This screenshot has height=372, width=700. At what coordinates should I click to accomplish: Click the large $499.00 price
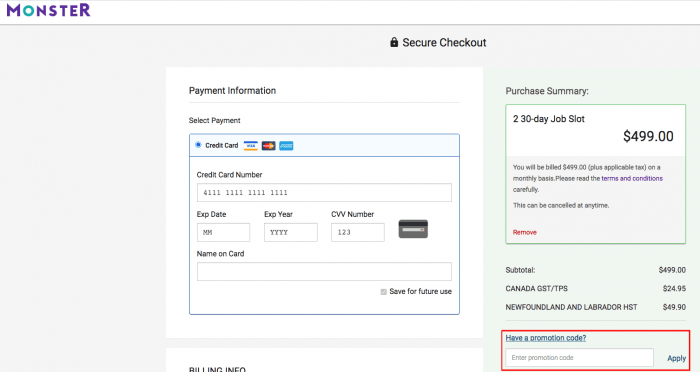(648, 136)
